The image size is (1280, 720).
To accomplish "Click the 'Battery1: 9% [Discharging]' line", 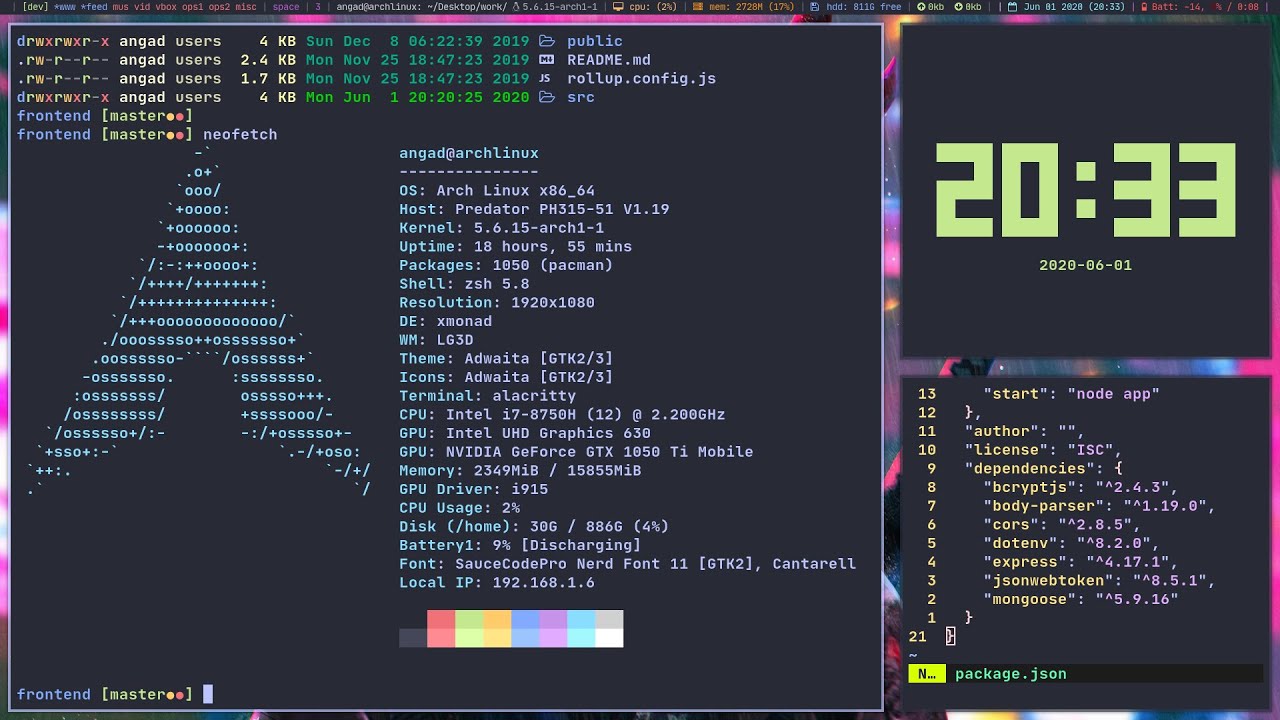I will [520, 545].
